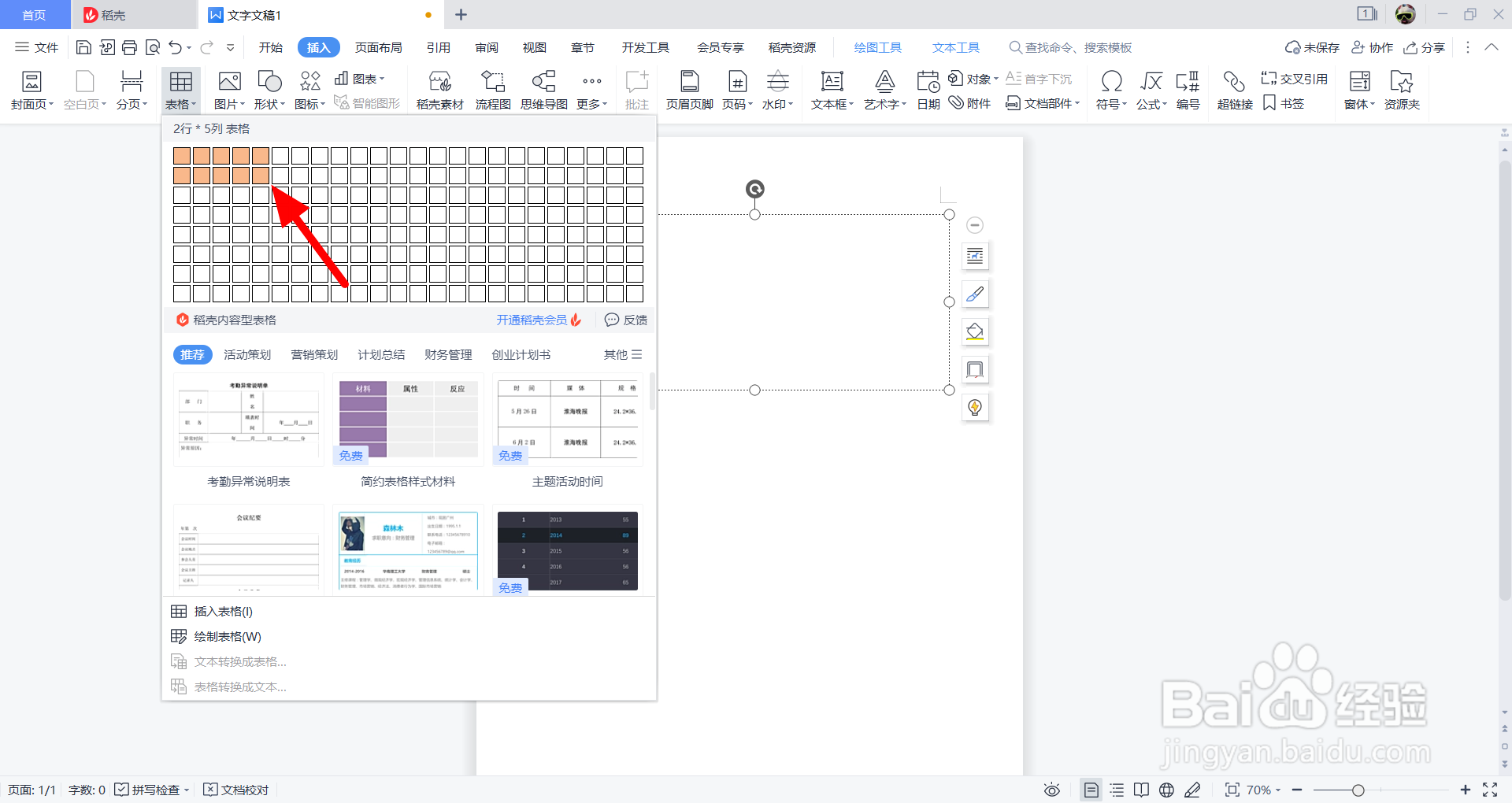Add a 水印 watermark
Image resolution: width=1512 pixels, height=803 pixels.
click(777, 90)
